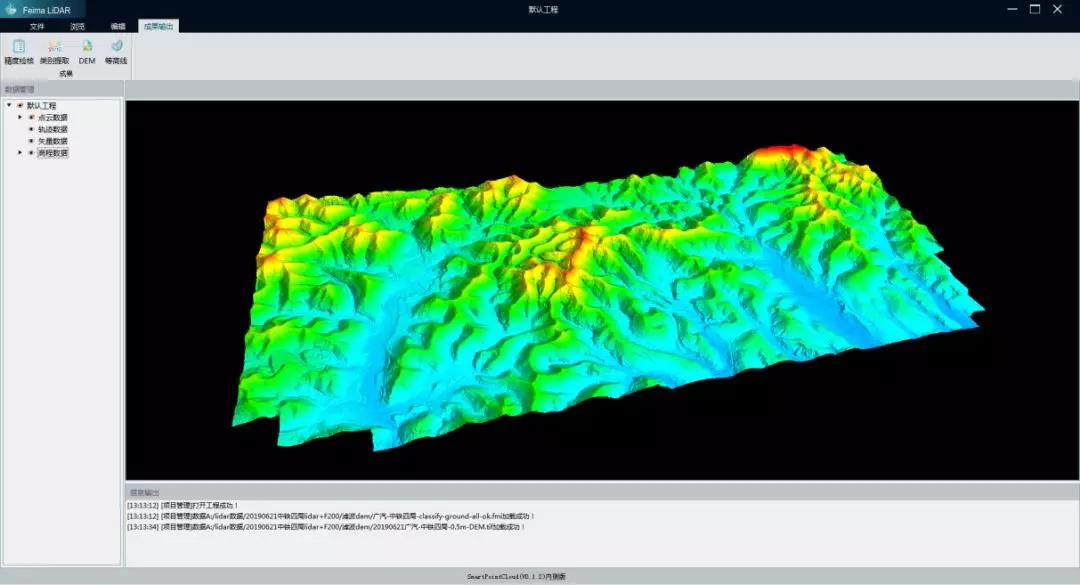The width and height of the screenshot is (1080, 585).
Task: Select the 成果输出 ribbon tab
Action: click(x=158, y=26)
